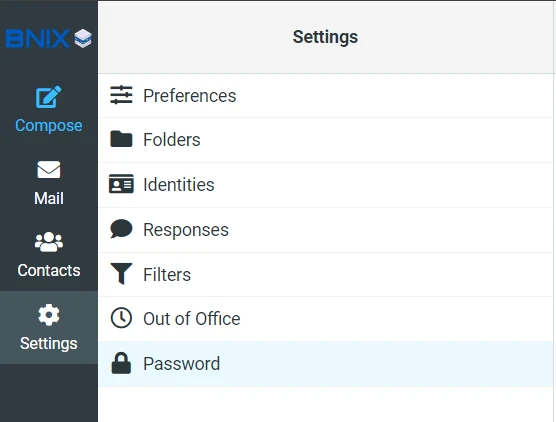Select Folders in the settings list
The image size is (556, 422).
pos(326,140)
